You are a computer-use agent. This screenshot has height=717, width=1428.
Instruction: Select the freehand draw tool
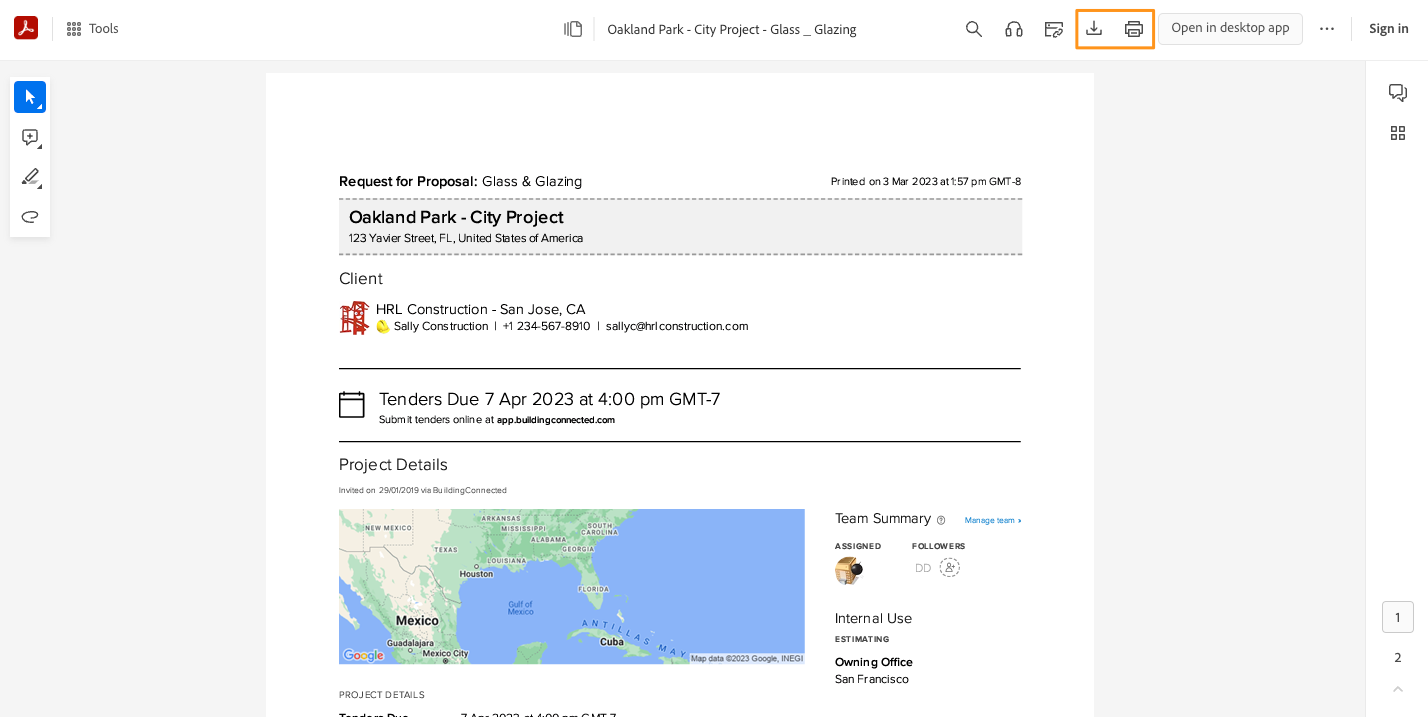(x=30, y=217)
